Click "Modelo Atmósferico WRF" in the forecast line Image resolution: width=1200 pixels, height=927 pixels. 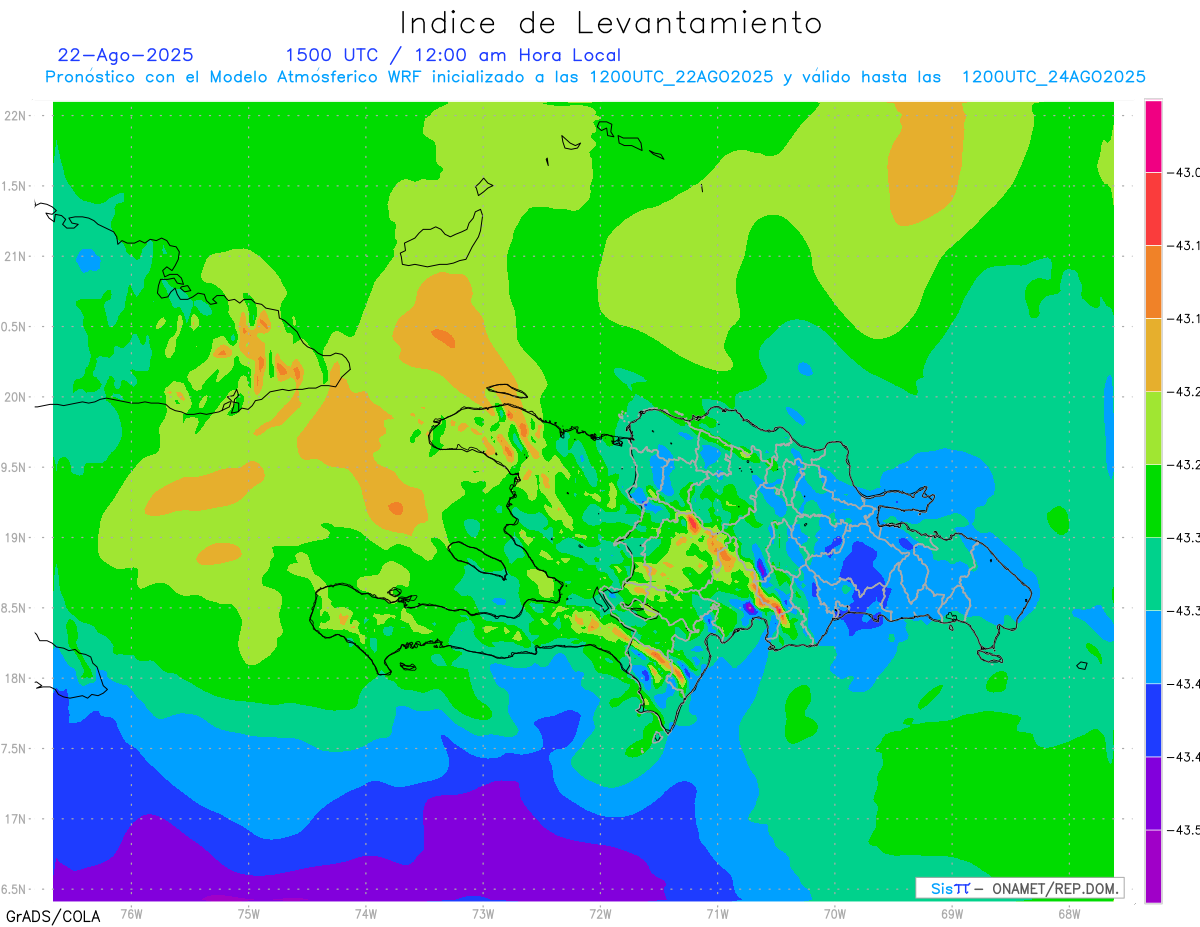315,77
